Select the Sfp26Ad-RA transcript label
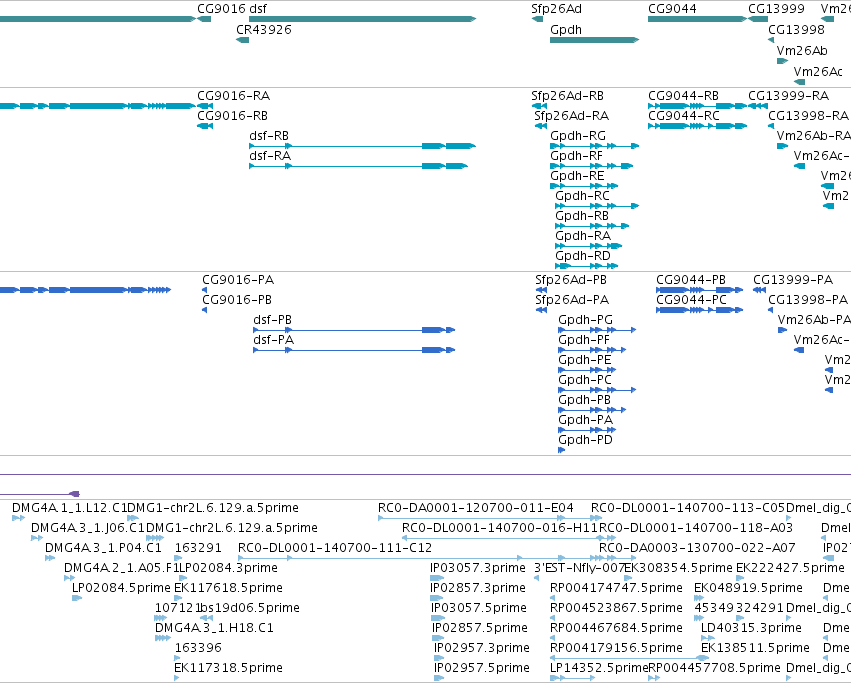This screenshot has height=683, width=851. [x=571, y=116]
